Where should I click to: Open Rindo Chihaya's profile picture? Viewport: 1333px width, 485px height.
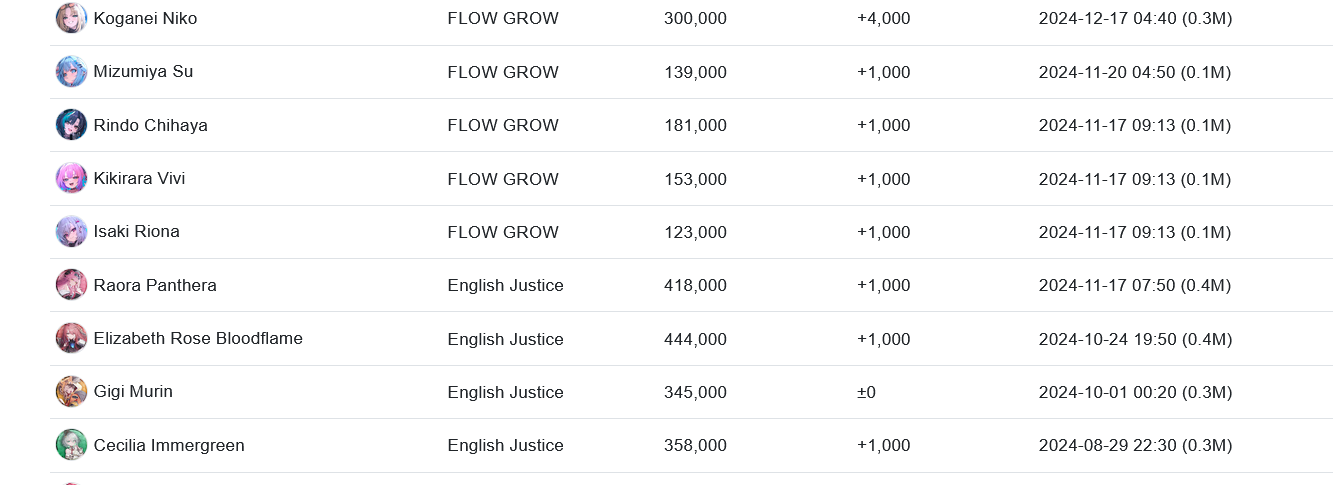pyautogui.click(x=71, y=125)
